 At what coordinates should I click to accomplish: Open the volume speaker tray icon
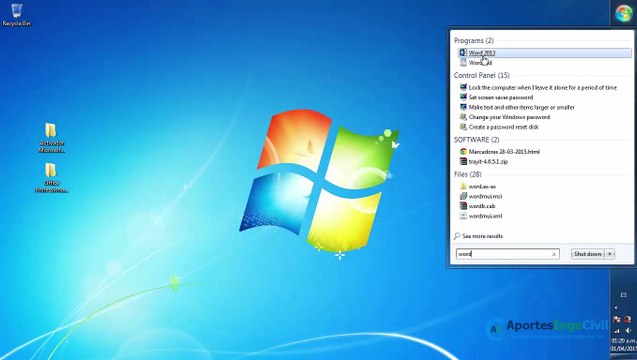point(628,331)
